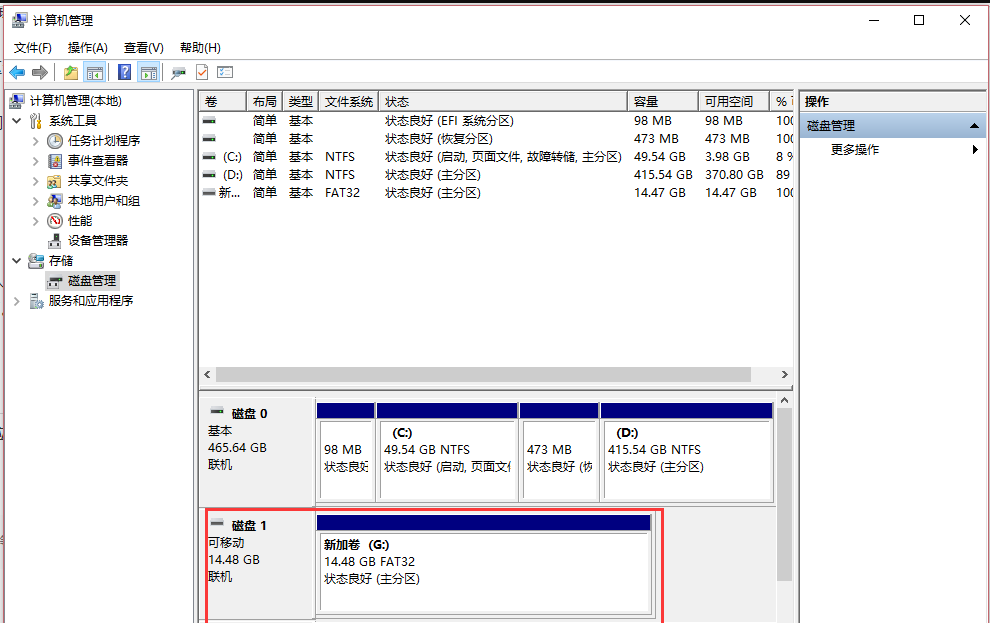Expand the 服务和应用程序 tree node
The height and width of the screenshot is (623, 990).
(x=16, y=300)
